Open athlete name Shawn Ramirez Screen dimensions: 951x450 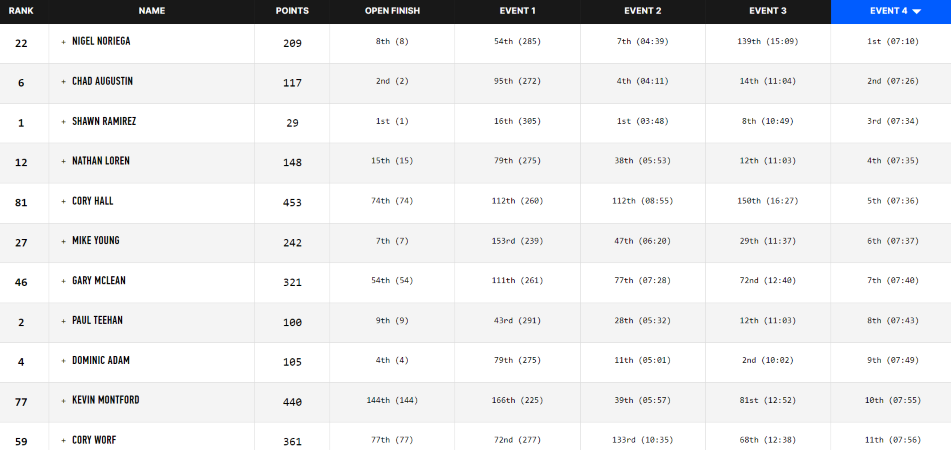point(104,122)
